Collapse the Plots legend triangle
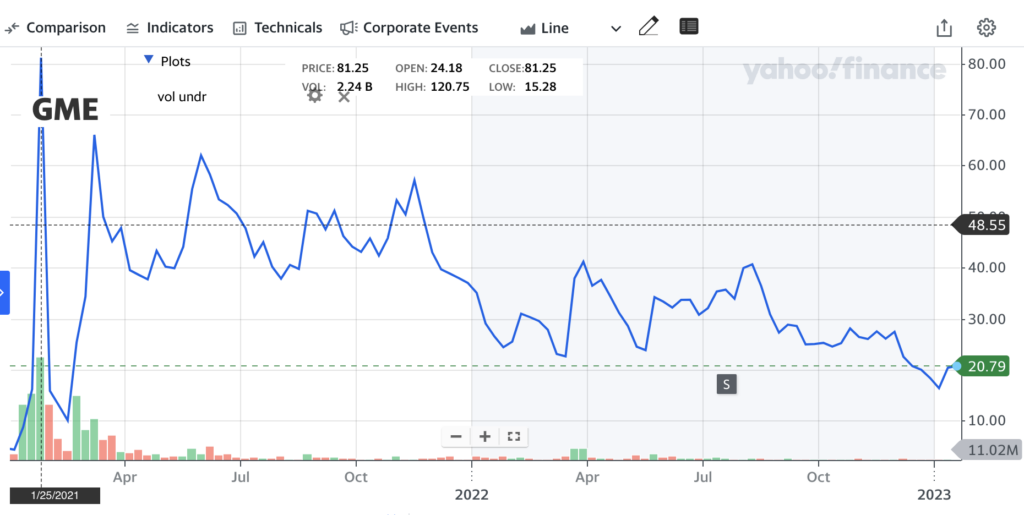 pyautogui.click(x=148, y=61)
